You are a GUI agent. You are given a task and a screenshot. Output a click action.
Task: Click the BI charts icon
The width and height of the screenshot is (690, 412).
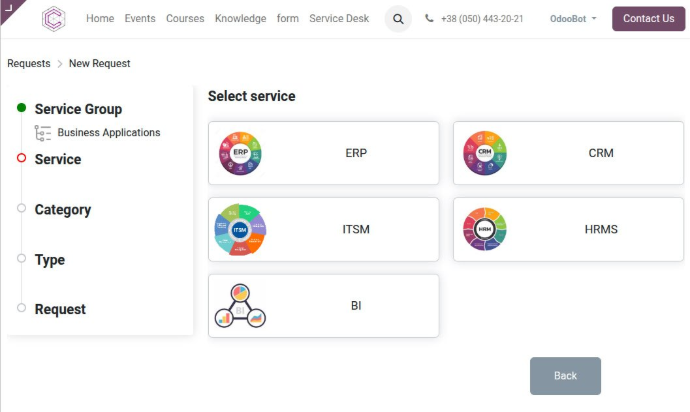pyautogui.click(x=240, y=306)
